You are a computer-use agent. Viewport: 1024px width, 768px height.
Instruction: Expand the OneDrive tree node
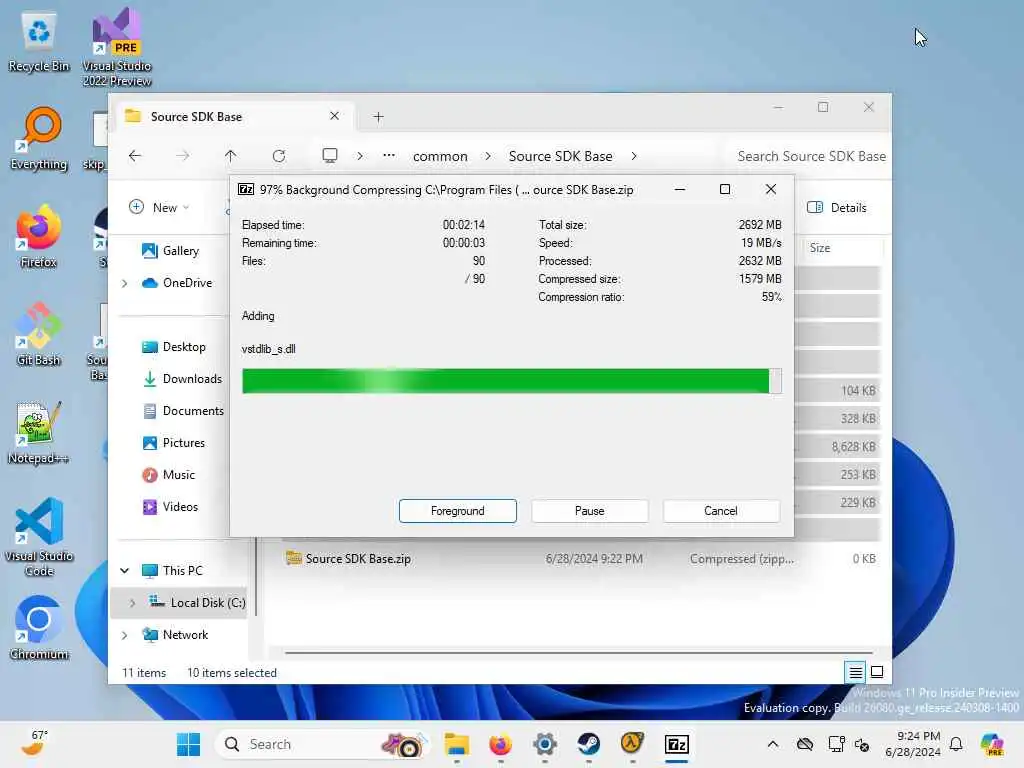click(x=125, y=283)
